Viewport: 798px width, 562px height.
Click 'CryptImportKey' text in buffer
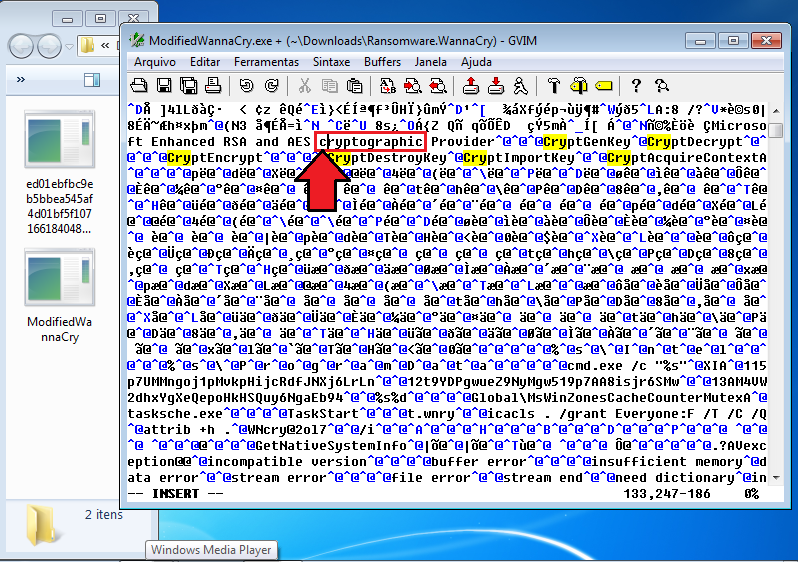click(519, 158)
